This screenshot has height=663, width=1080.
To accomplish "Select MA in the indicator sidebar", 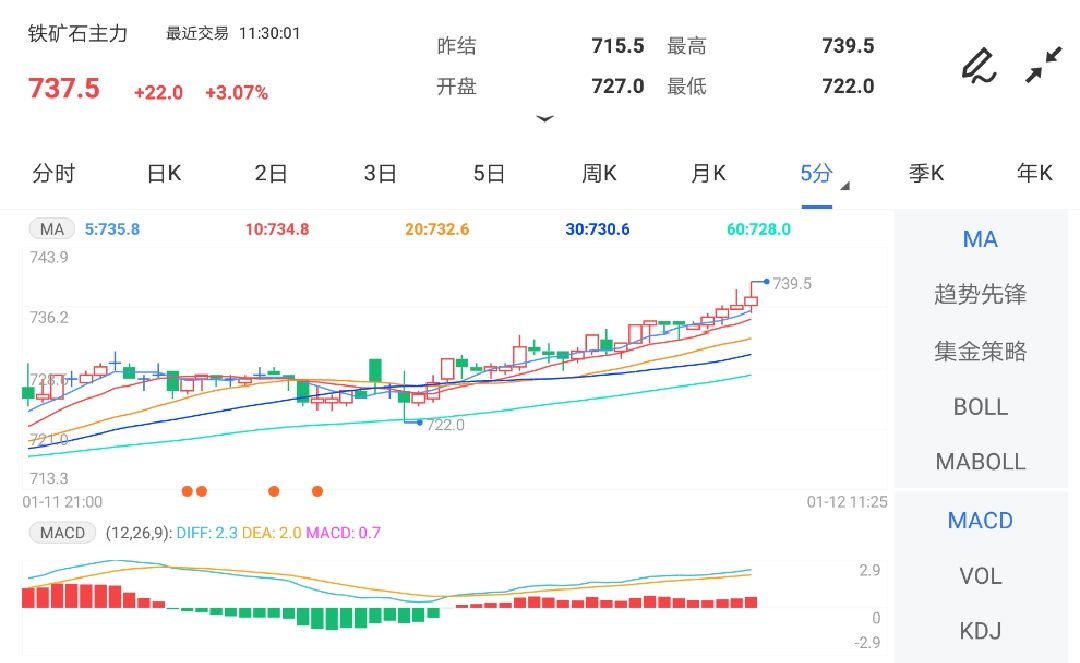I will (980, 240).
